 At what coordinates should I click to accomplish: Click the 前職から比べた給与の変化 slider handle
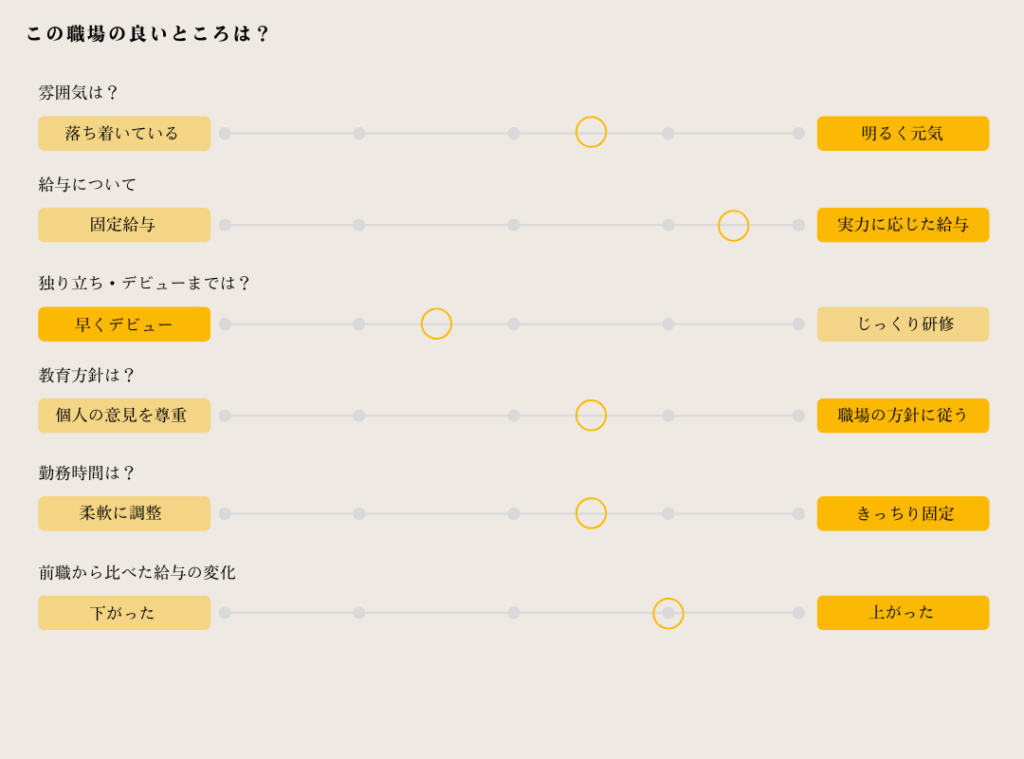[668, 613]
